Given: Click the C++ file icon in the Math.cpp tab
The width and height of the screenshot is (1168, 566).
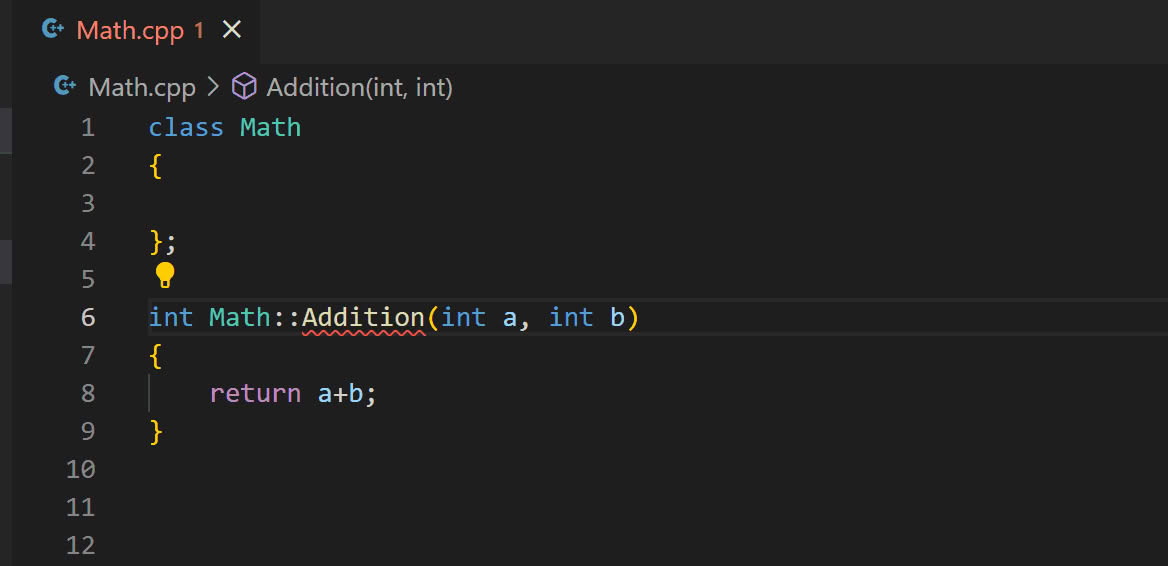Looking at the screenshot, I should pos(53,30).
